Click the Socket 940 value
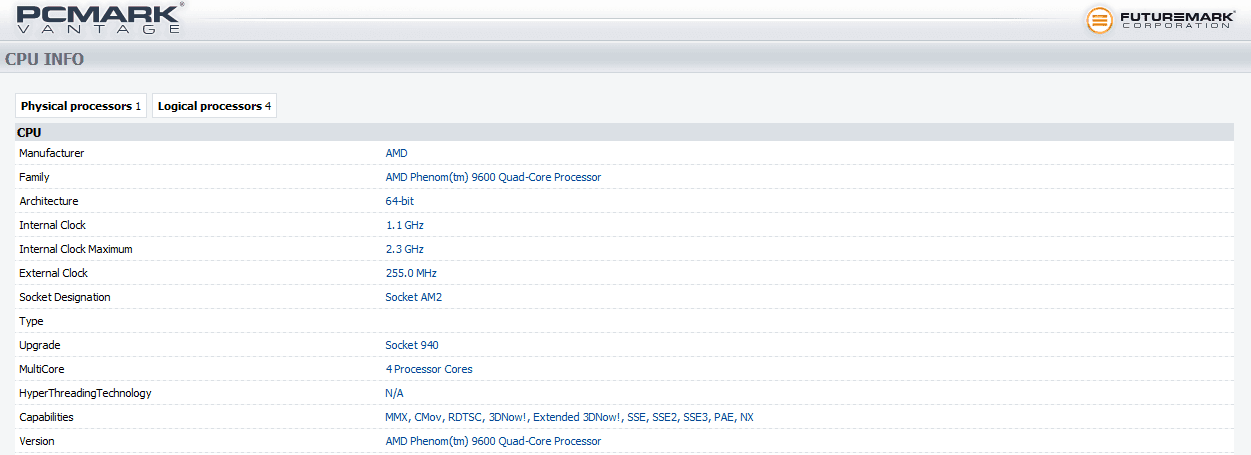This screenshot has width=1251, height=455. click(412, 345)
